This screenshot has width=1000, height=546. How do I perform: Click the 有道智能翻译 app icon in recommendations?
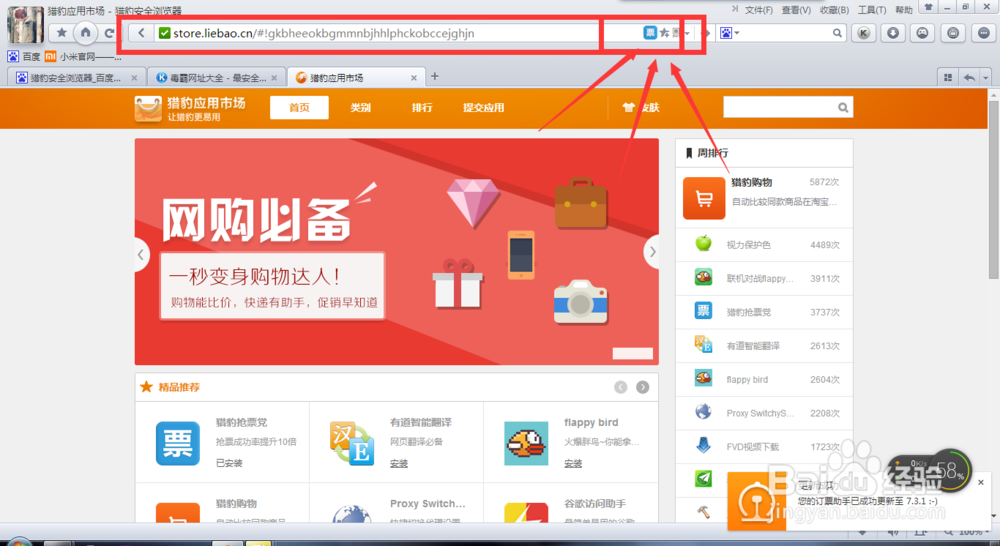351,443
